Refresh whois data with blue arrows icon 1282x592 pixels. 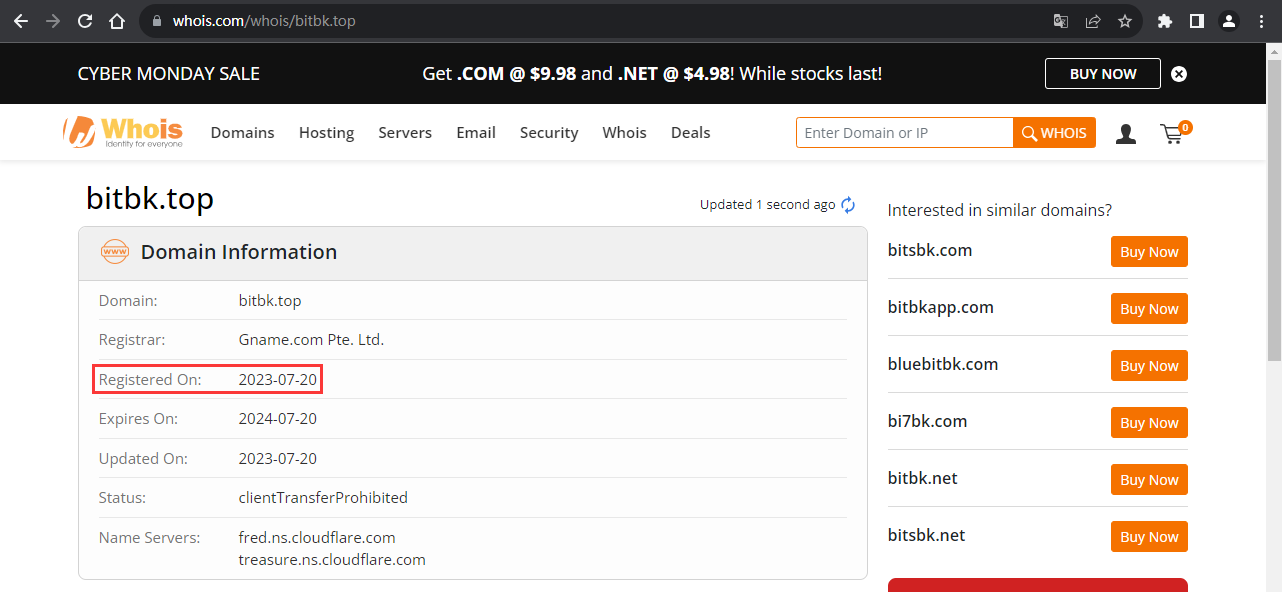848,205
